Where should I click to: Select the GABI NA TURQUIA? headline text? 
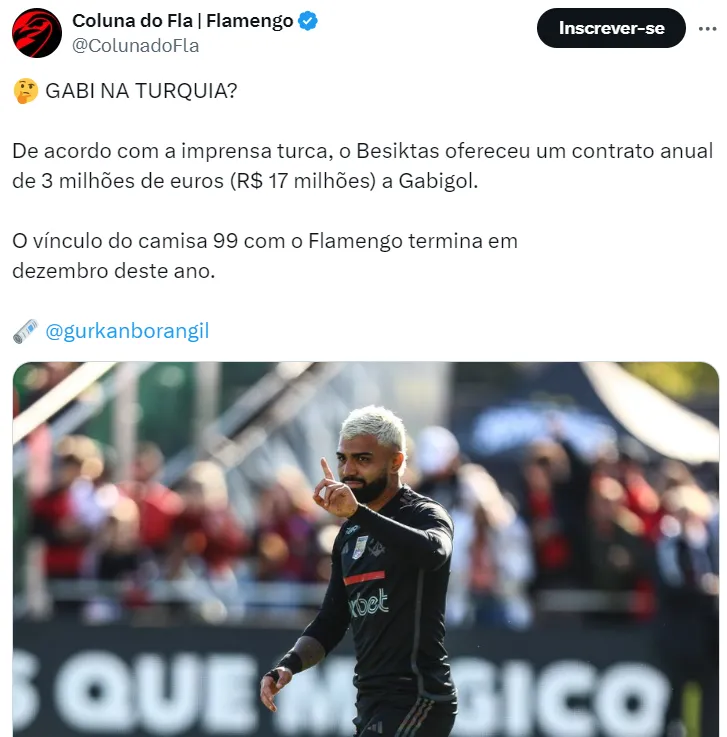141,91
